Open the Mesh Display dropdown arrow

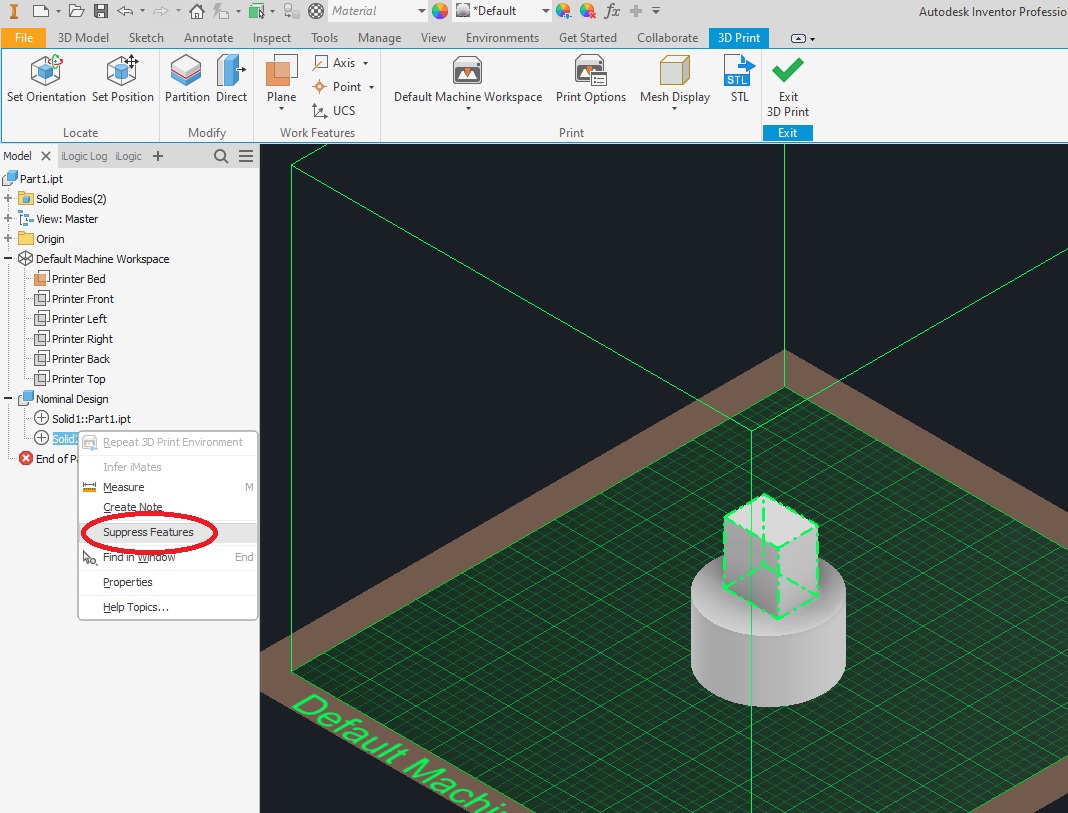click(x=674, y=109)
